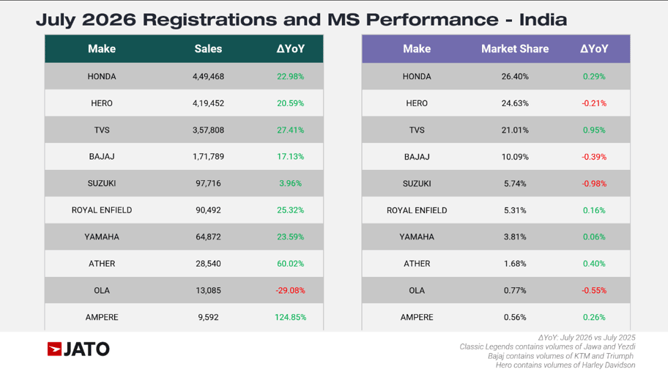The width and height of the screenshot is (668, 375).
Task: Click the ΔYoY header in sales table
Action: (290, 49)
